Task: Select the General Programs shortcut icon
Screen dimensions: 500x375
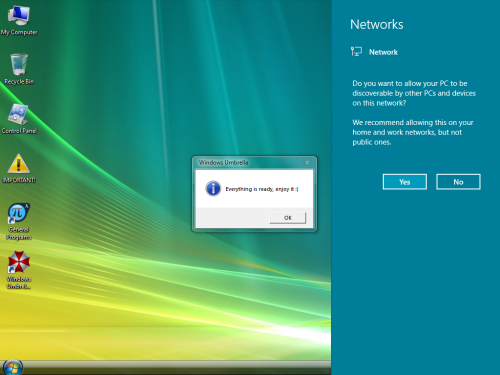Action: (x=19, y=222)
